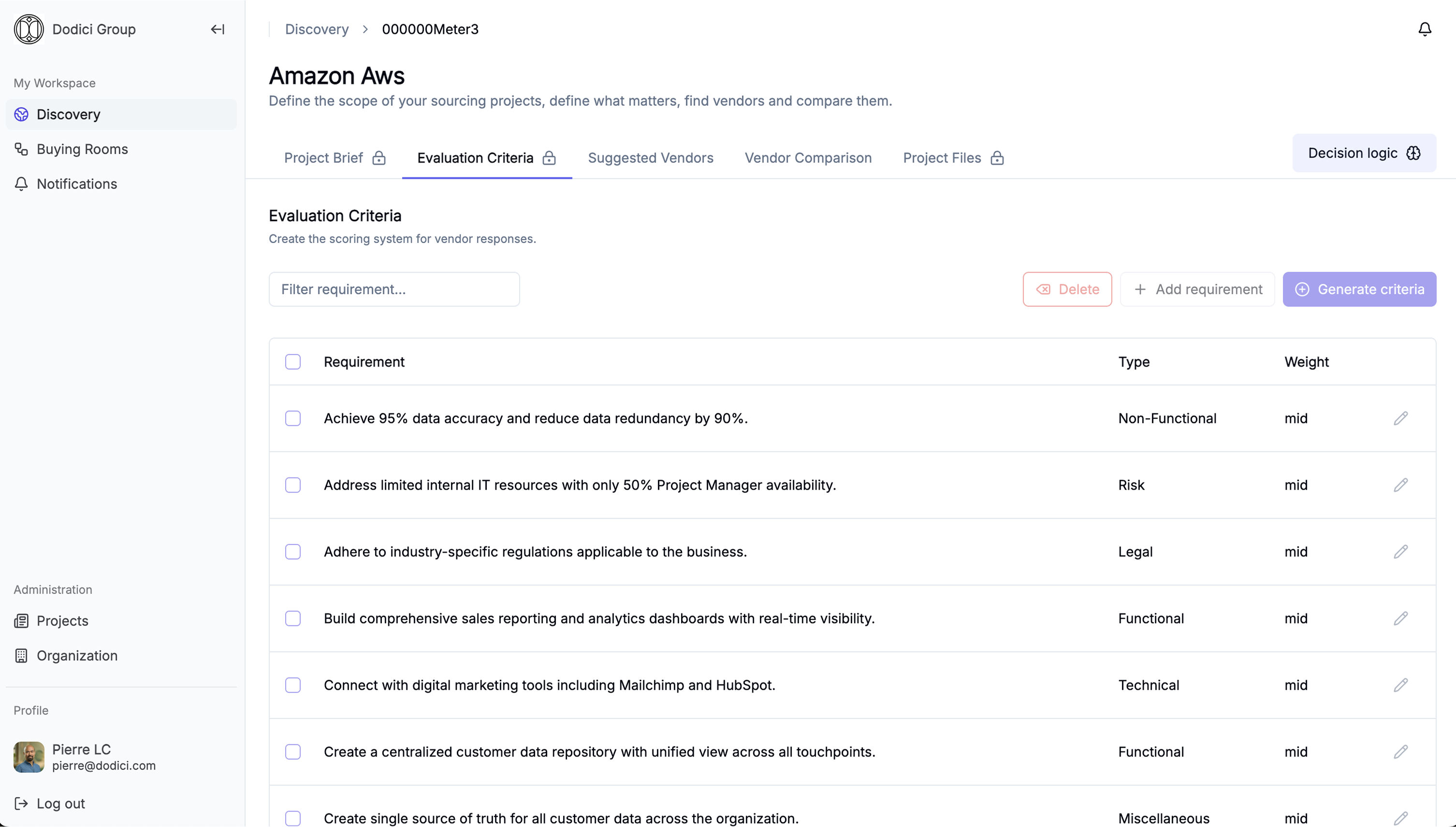Check the 95% data accuracy requirement
Viewport: 1456px width, 827px height.
292,419
